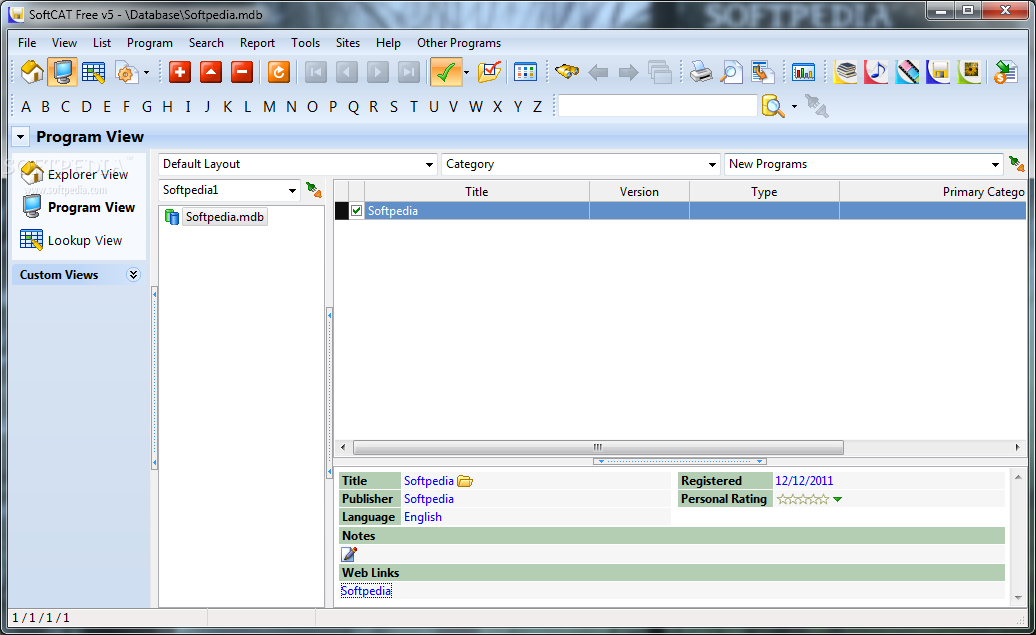Screen dimensions: 1036x635
Task: Sort by the Type column header
Action: 764,192
